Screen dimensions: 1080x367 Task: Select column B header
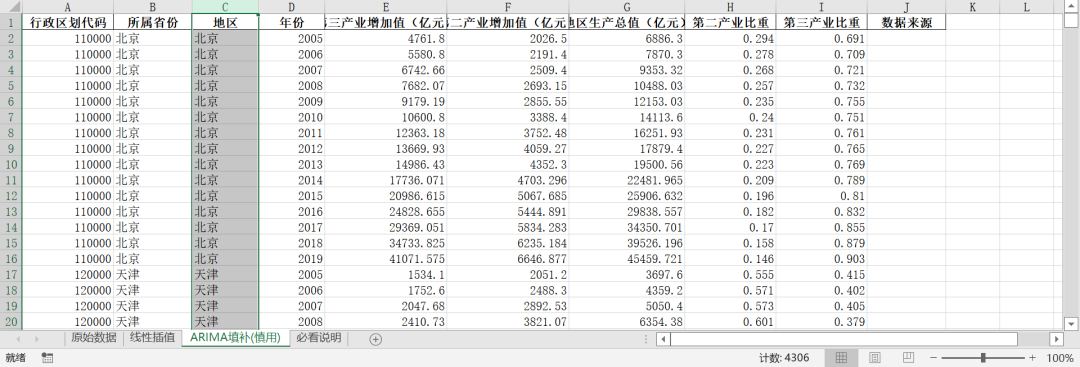[x=153, y=6]
